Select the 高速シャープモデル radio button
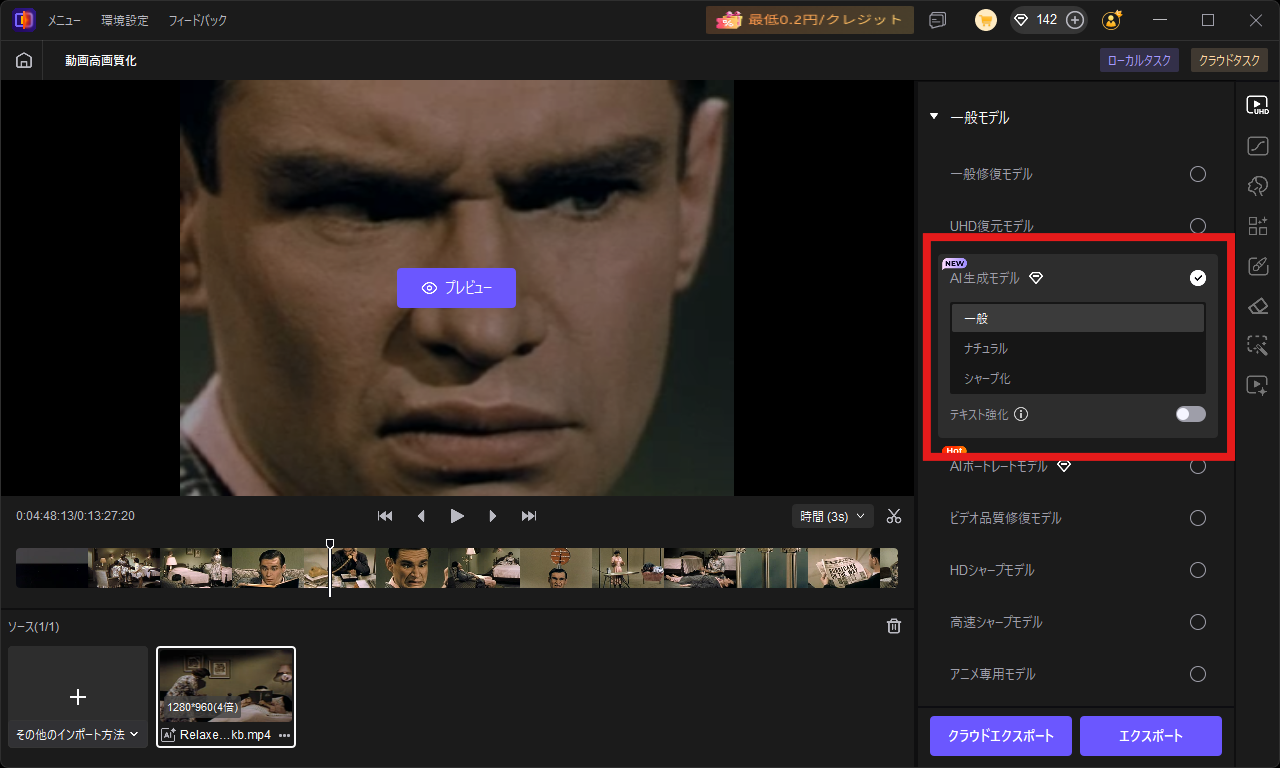Viewport: 1280px width, 768px height. [x=1198, y=622]
